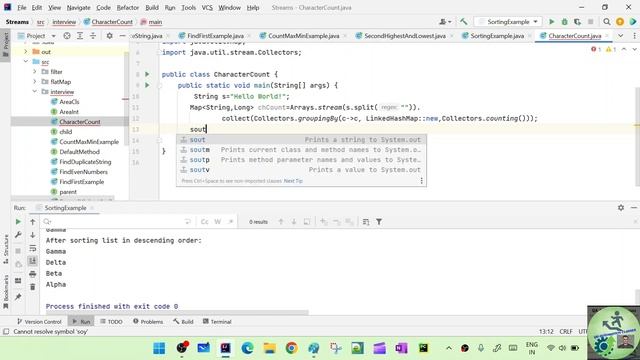This screenshot has height=360, width=640.
Task: Expand all in Project panel
Action: (x=80, y=36)
